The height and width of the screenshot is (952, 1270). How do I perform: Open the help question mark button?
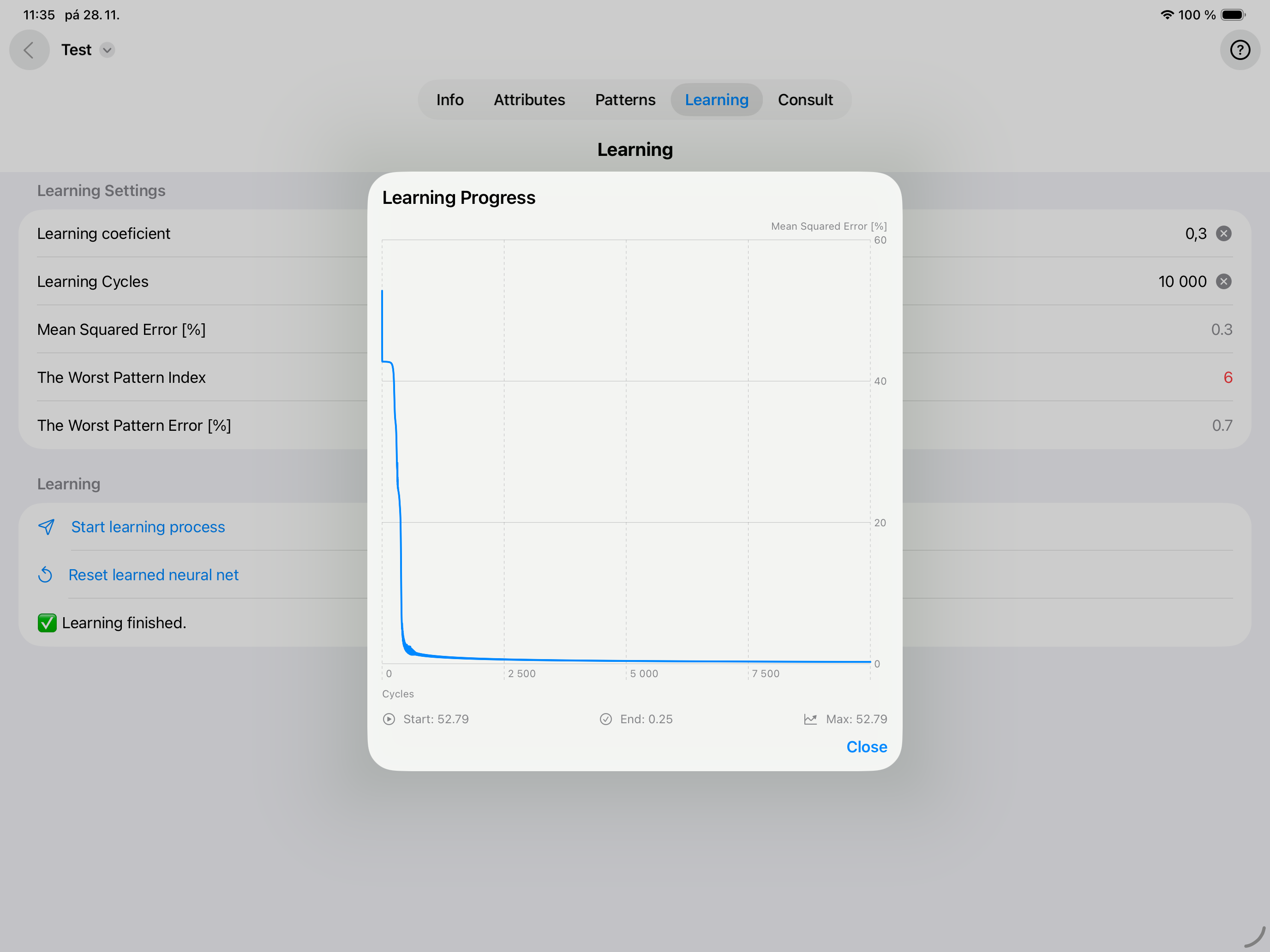(x=1240, y=50)
